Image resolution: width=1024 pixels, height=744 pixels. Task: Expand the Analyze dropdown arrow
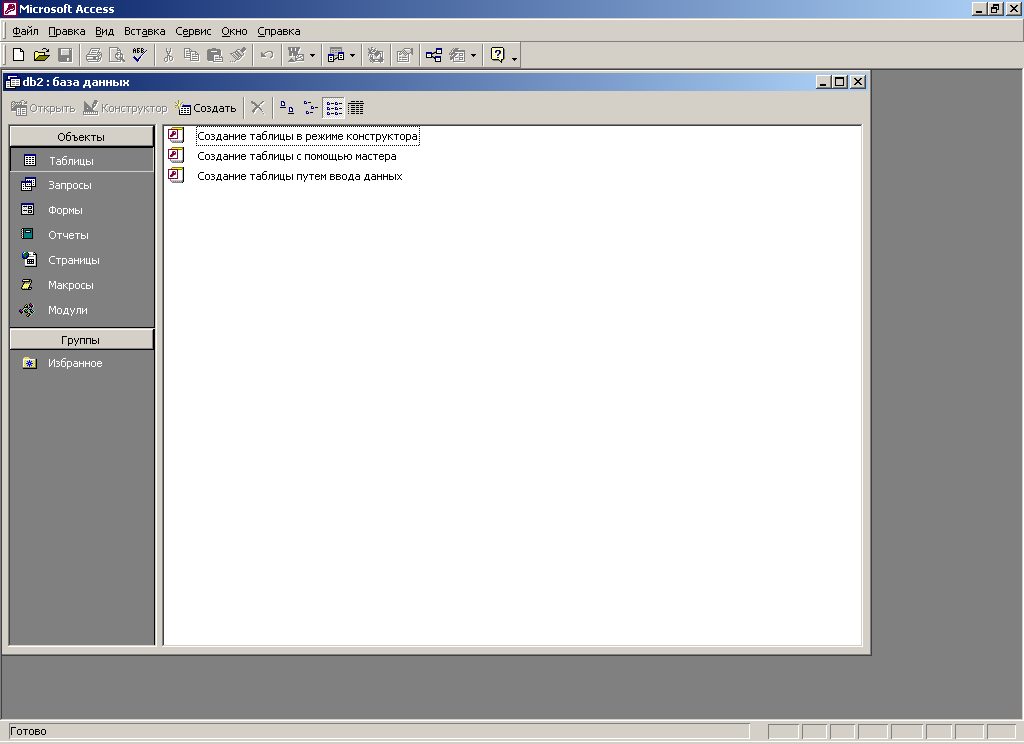(x=353, y=56)
